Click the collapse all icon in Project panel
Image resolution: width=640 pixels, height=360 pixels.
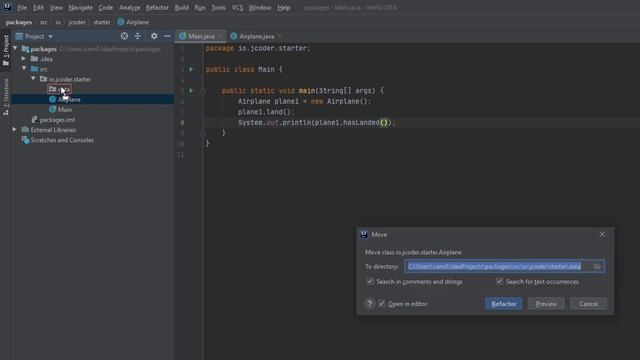(138, 36)
